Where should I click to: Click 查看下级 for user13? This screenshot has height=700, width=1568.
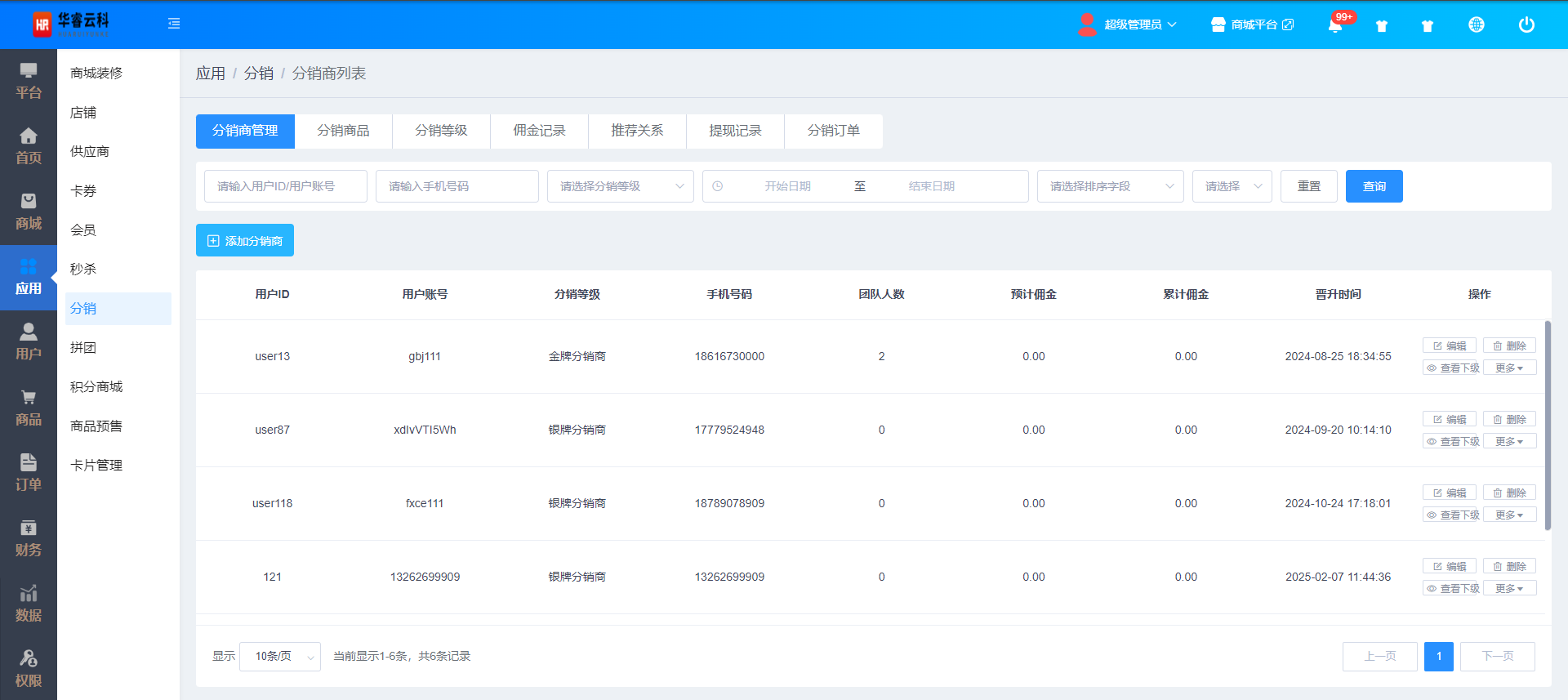pyautogui.click(x=1452, y=368)
